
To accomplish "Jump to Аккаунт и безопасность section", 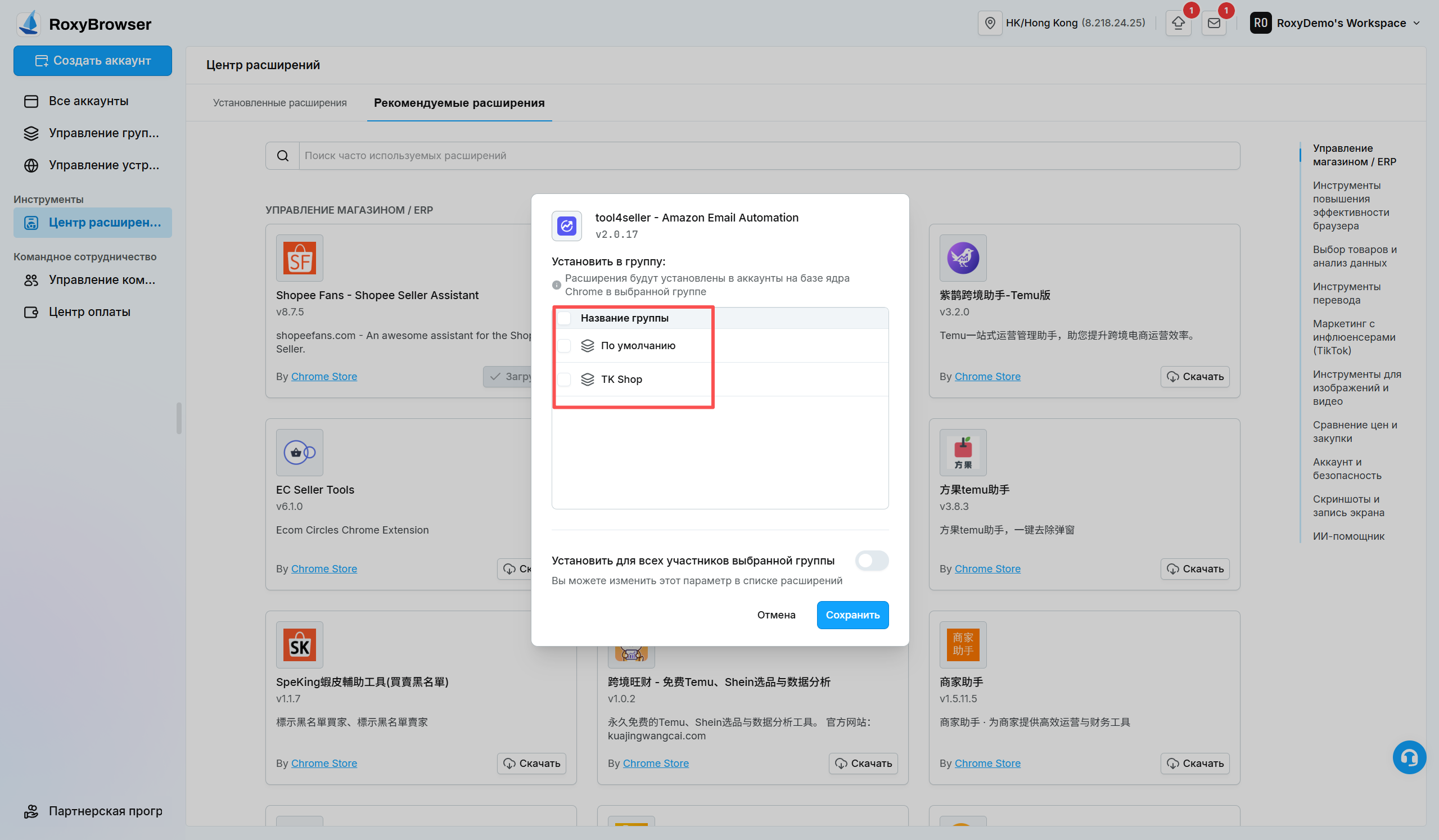I will (x=1347, y=469).
